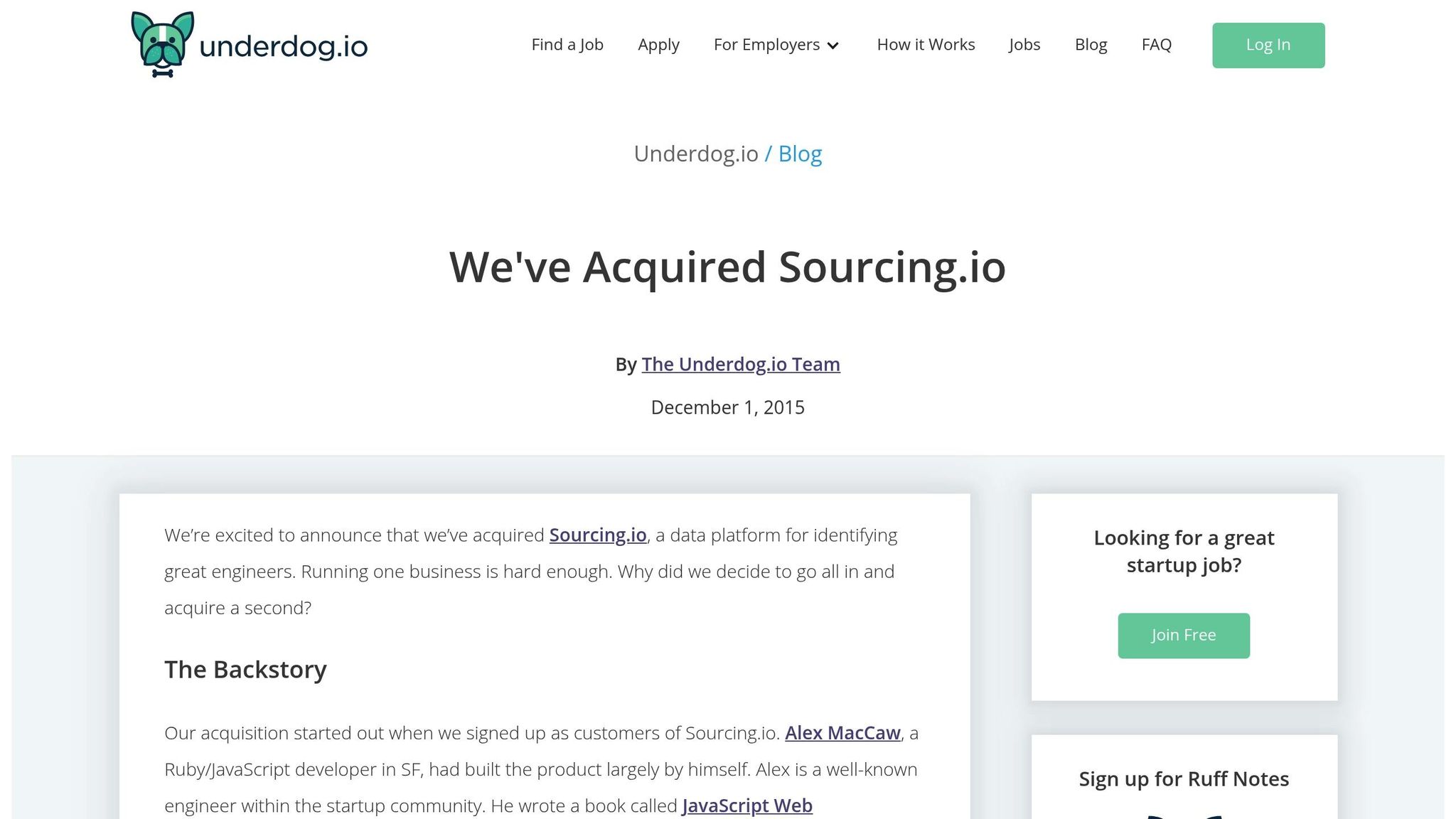Screen dimensions: 1456x819
Task: Open the Apply page from the navbar
Action: (658, 44)
